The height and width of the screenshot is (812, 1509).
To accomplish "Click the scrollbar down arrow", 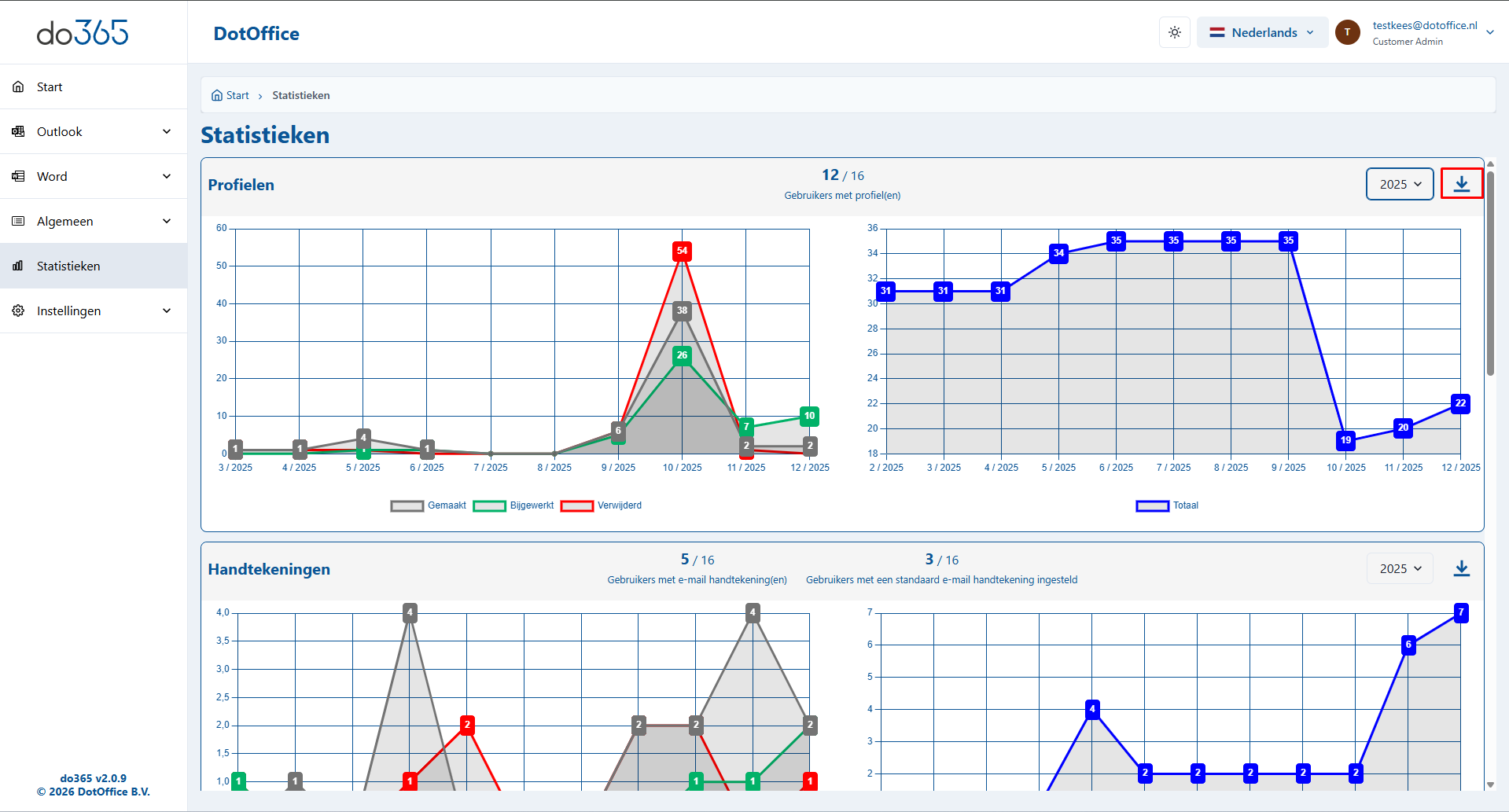I will pyautogui.click(x=1490, y=784).
